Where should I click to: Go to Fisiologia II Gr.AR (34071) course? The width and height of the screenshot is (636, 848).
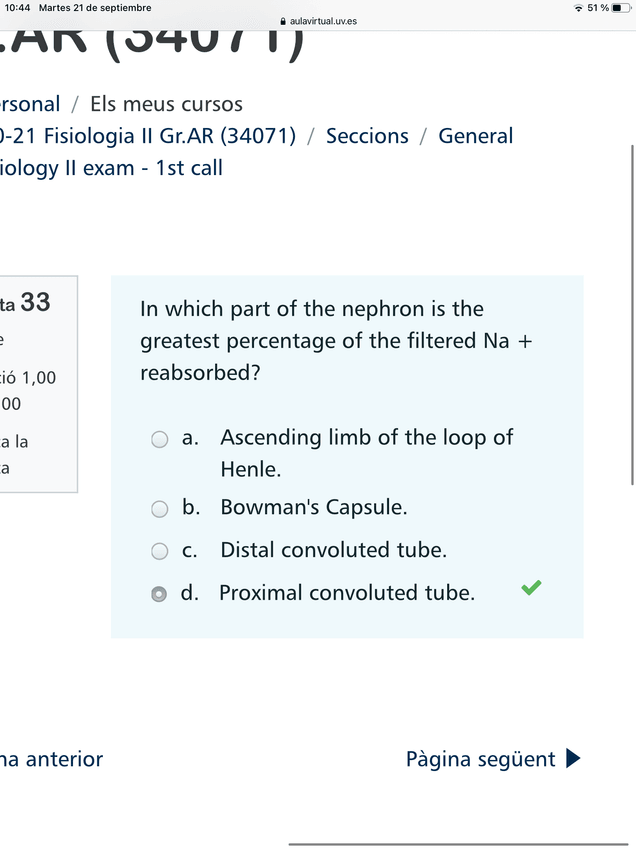click(x=150, y=136)
